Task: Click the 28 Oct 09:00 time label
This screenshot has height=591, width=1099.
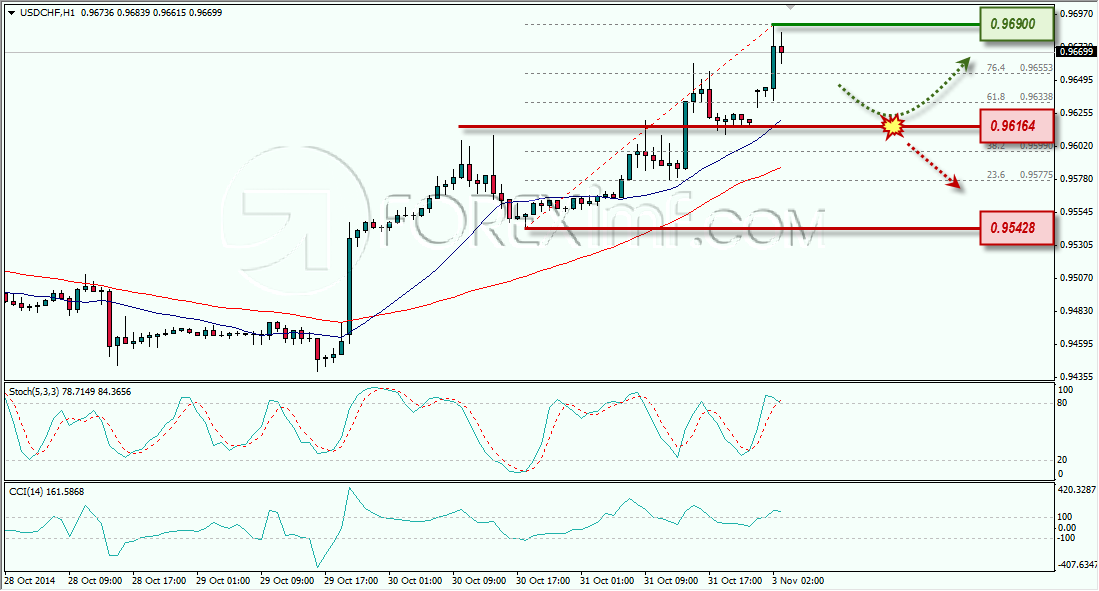Action: click(x=95, y=580)
